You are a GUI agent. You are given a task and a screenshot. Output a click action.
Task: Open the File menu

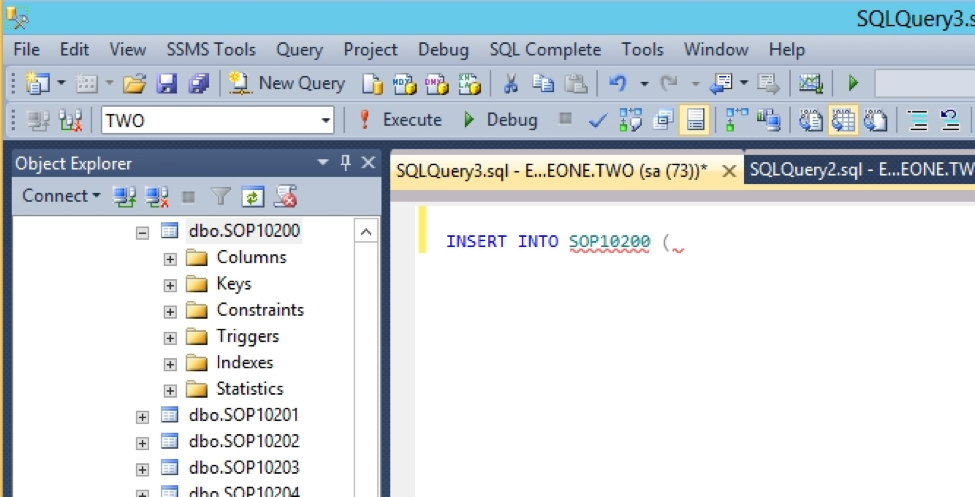(x=27, y=49)
